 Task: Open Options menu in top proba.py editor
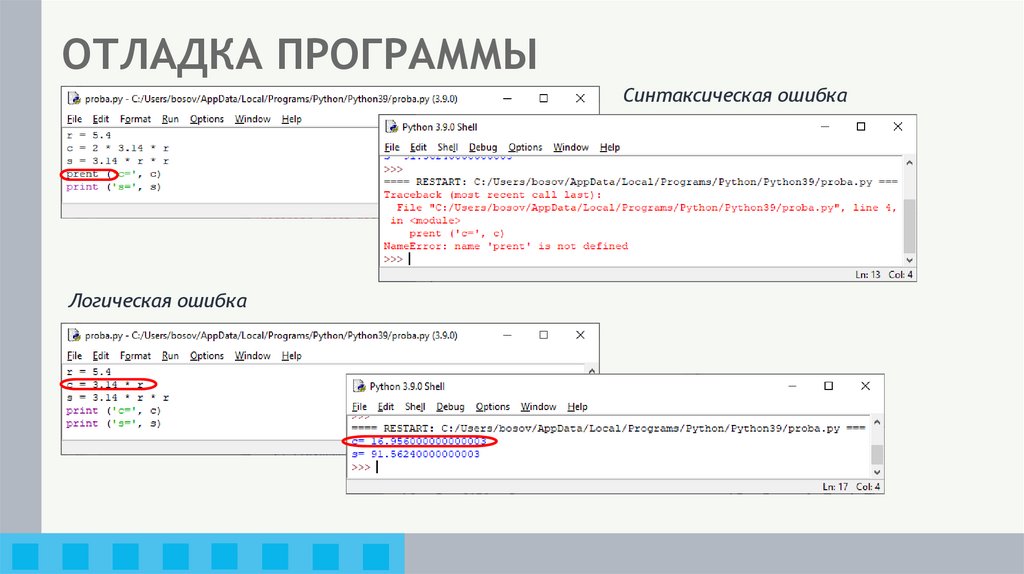pyautogui.click(x=206, y=119)
